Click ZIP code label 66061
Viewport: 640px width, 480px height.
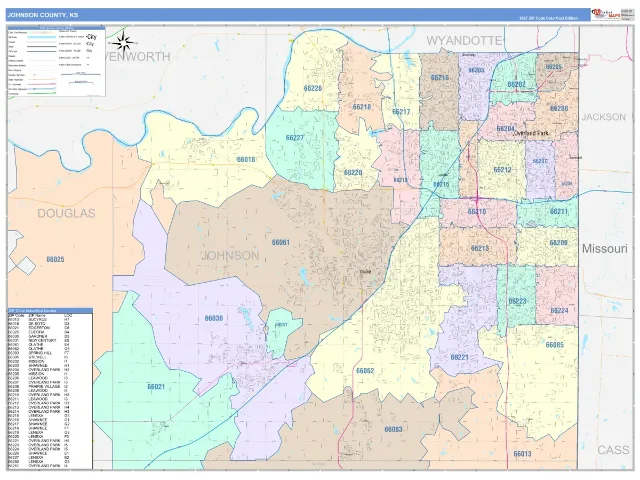tap(281, 242)
